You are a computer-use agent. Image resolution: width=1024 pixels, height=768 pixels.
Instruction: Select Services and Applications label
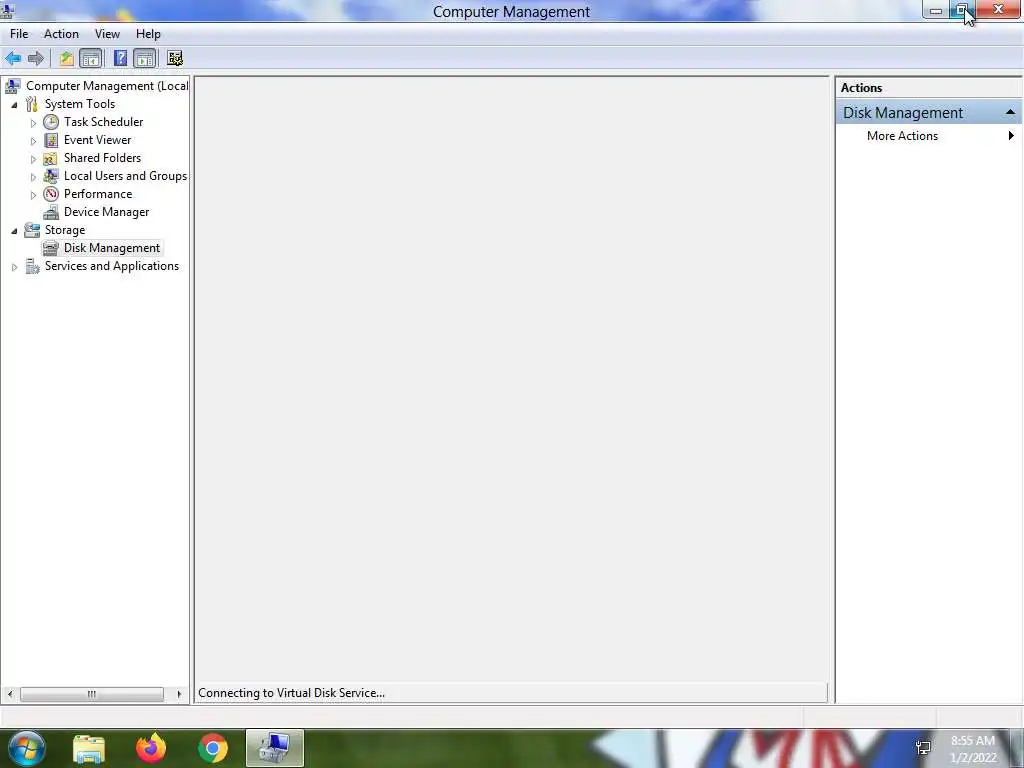coord(112,266)
